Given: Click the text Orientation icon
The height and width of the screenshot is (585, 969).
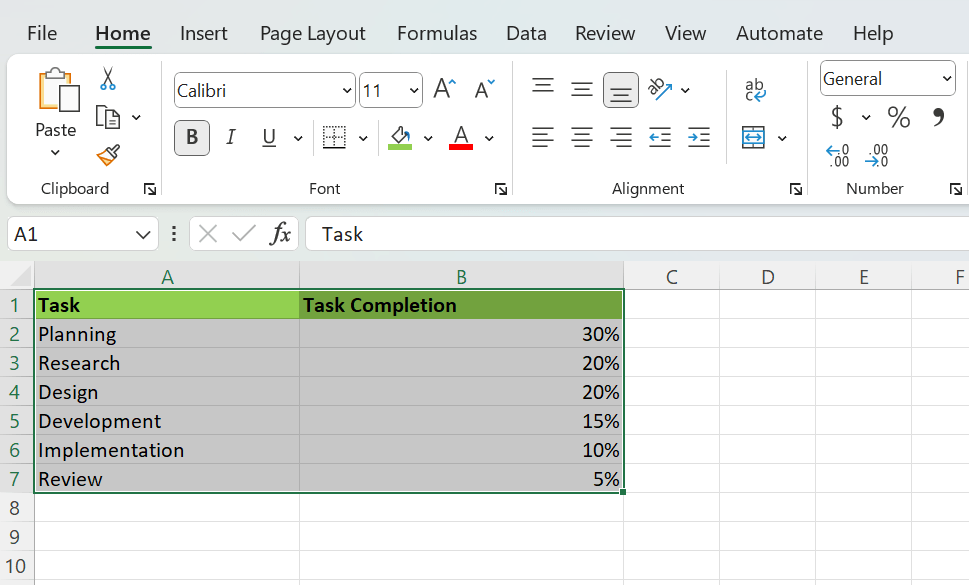Looking at the screenshot, I should (x=659, y=90).
